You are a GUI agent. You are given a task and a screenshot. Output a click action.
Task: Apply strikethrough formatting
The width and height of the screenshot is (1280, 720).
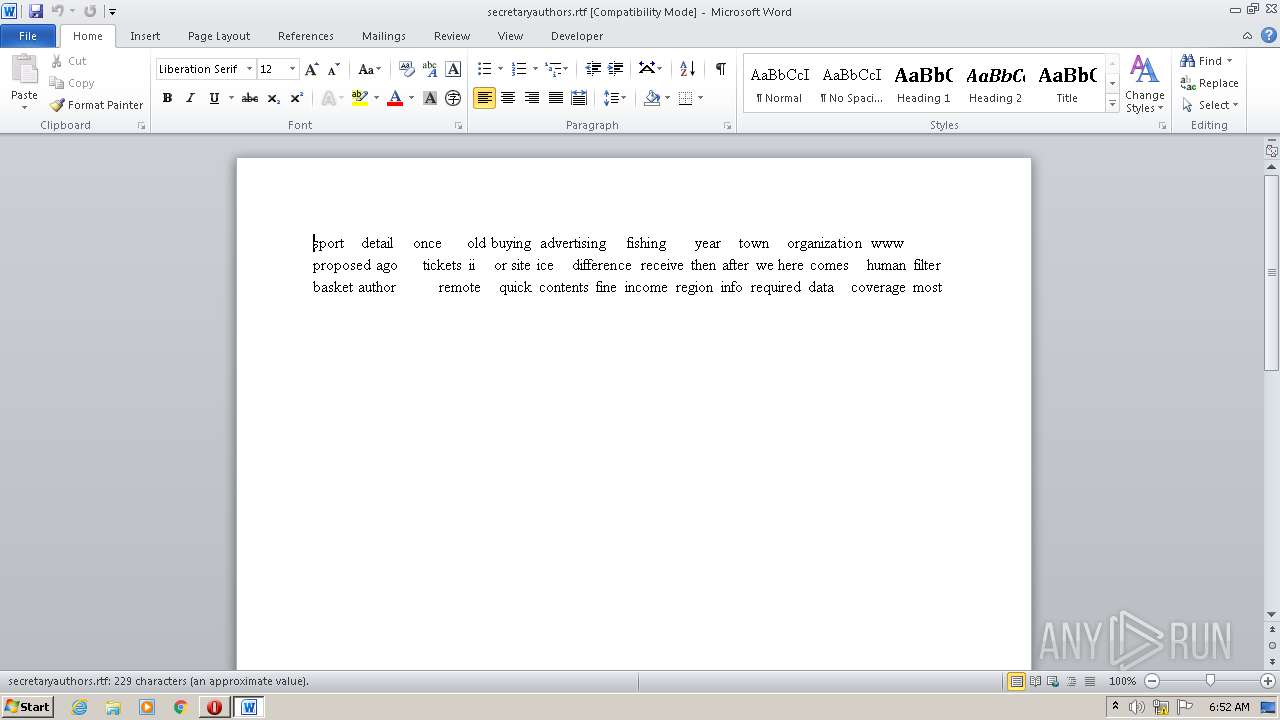(250, 98)
